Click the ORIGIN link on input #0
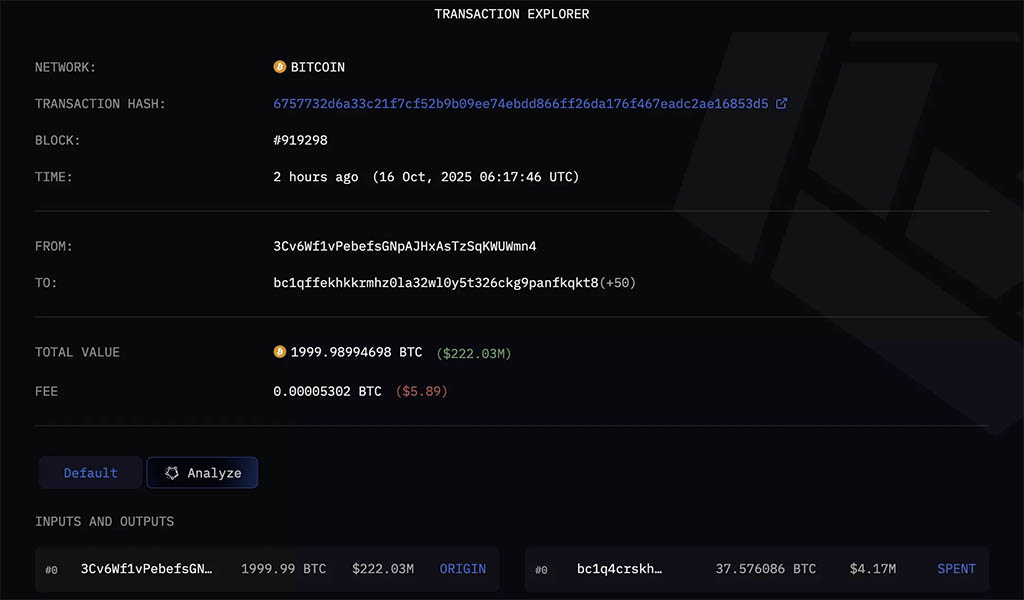 click(463, 569)
